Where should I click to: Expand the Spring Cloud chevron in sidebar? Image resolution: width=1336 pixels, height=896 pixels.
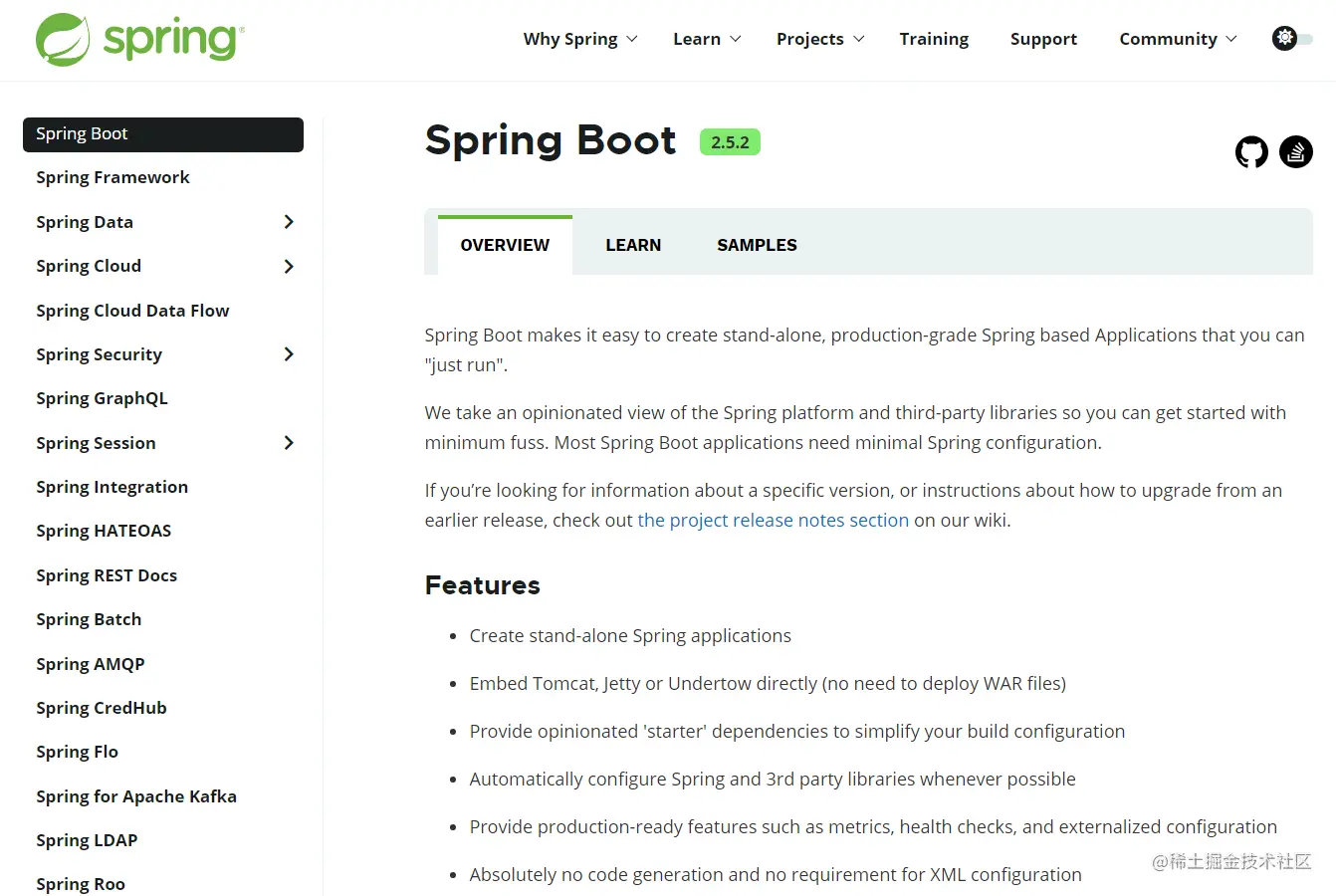pos(289,266)
